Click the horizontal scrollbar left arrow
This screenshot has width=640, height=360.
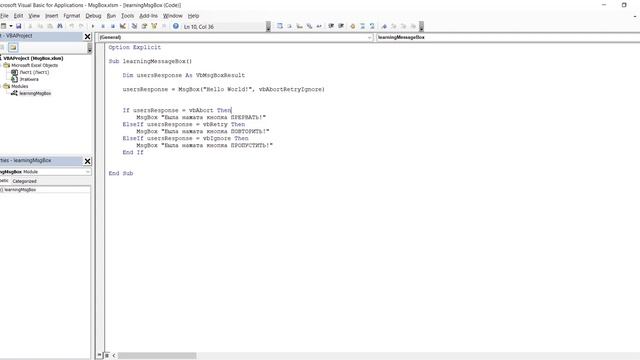pos(114,356)
